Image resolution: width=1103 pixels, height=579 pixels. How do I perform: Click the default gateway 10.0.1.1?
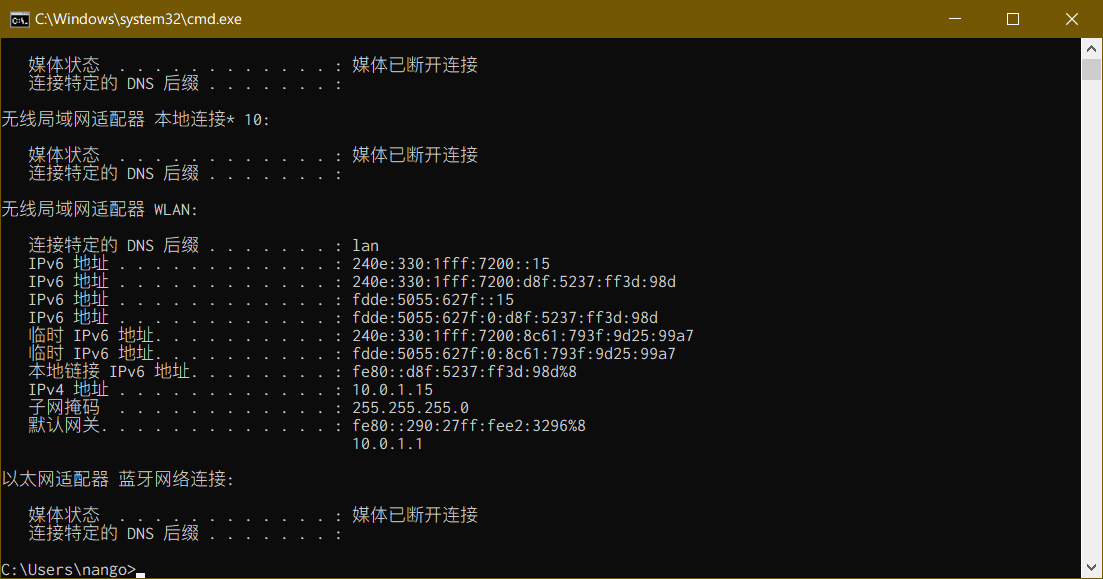click(x=388, y=444)
